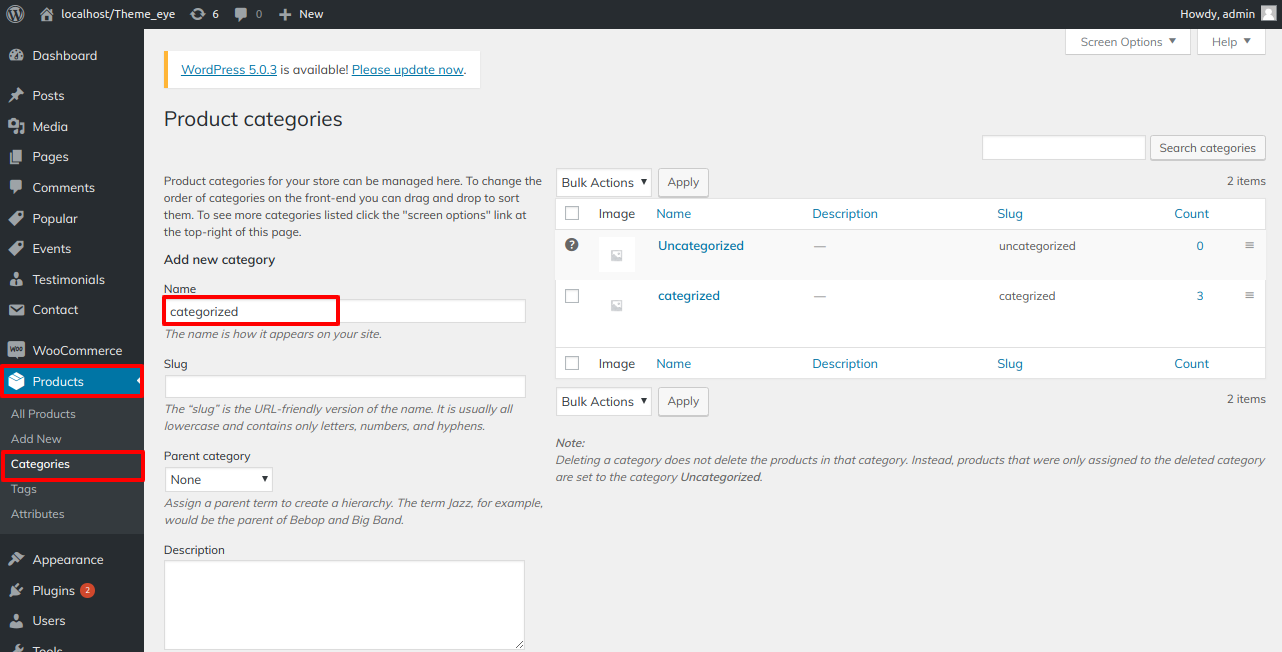The image size is (1282, 652).
Task: Expand the Screen Options panel
Action: tap(1128, 42)
